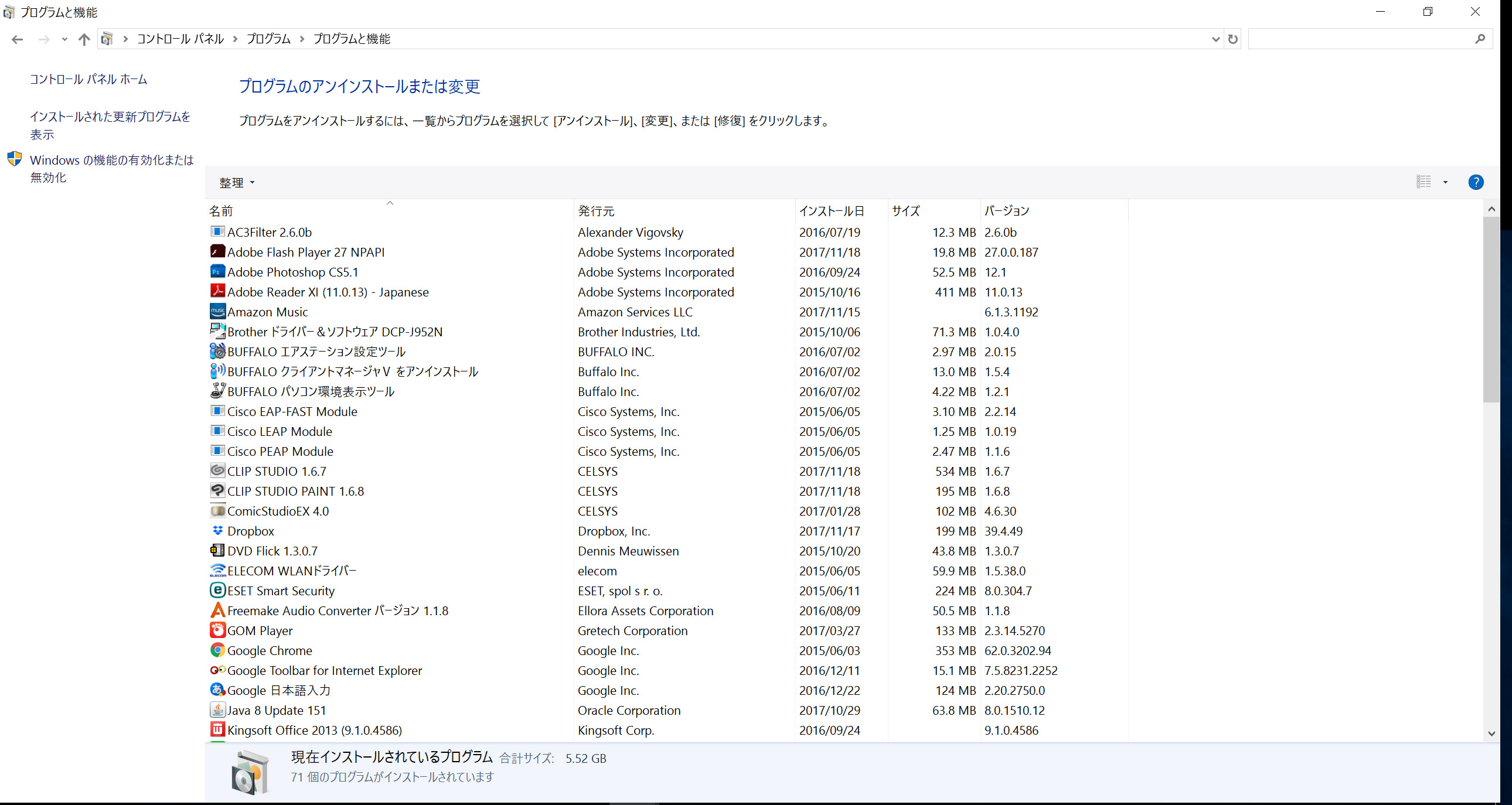Click the blue help question mark icon
1512x805 pixels.
(x=1476, y=182)
